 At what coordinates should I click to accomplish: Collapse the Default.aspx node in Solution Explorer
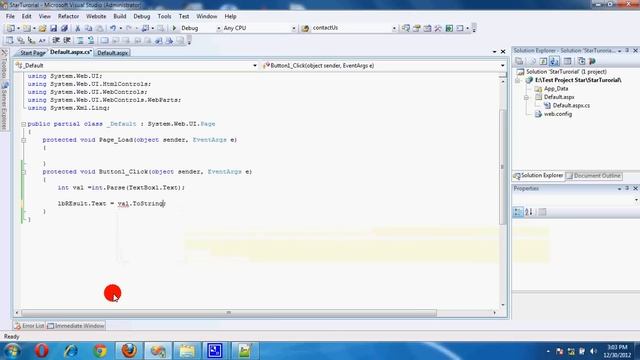526,97
